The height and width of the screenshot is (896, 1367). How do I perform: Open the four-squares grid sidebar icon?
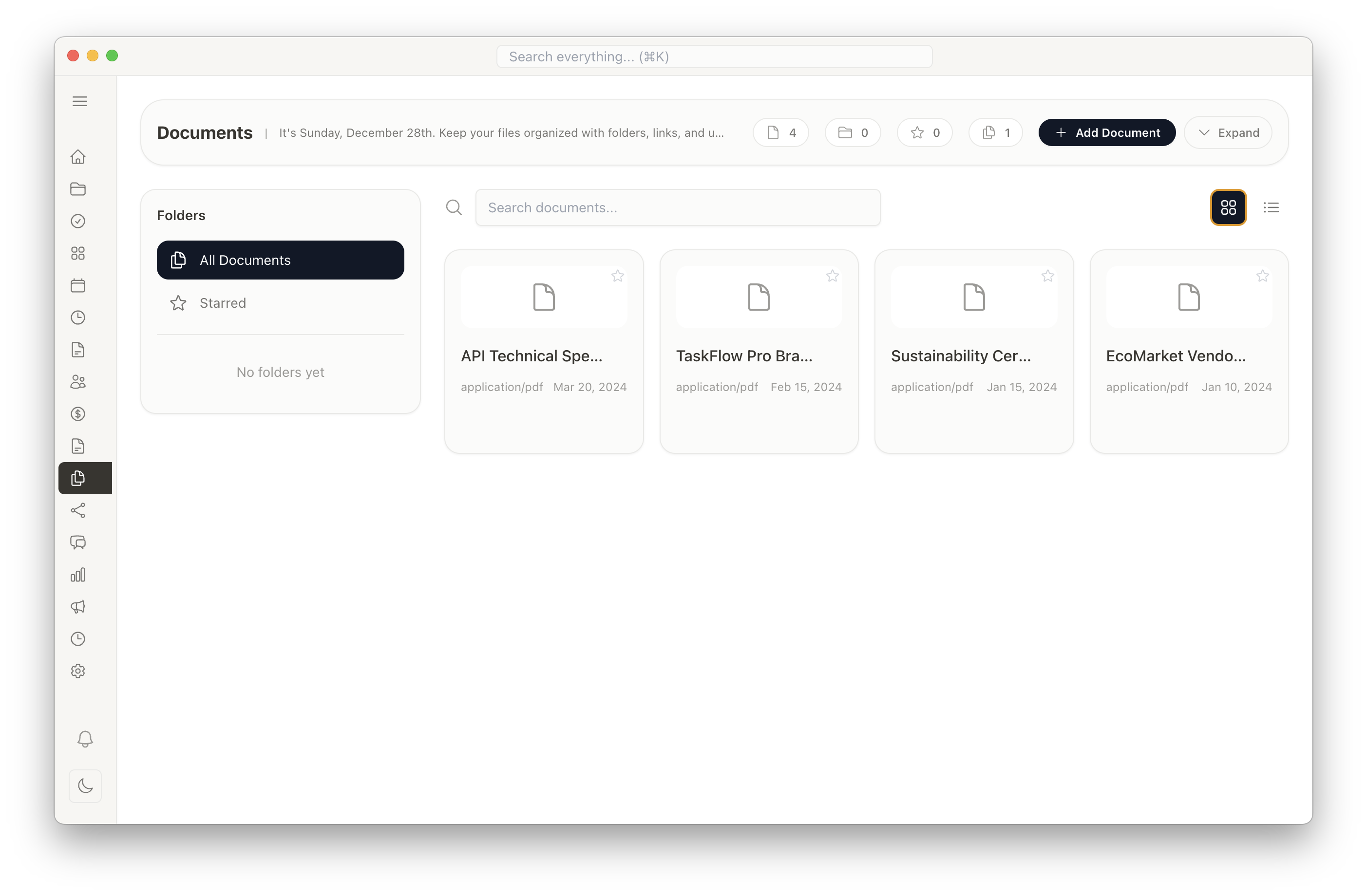[x=78, y=253]
